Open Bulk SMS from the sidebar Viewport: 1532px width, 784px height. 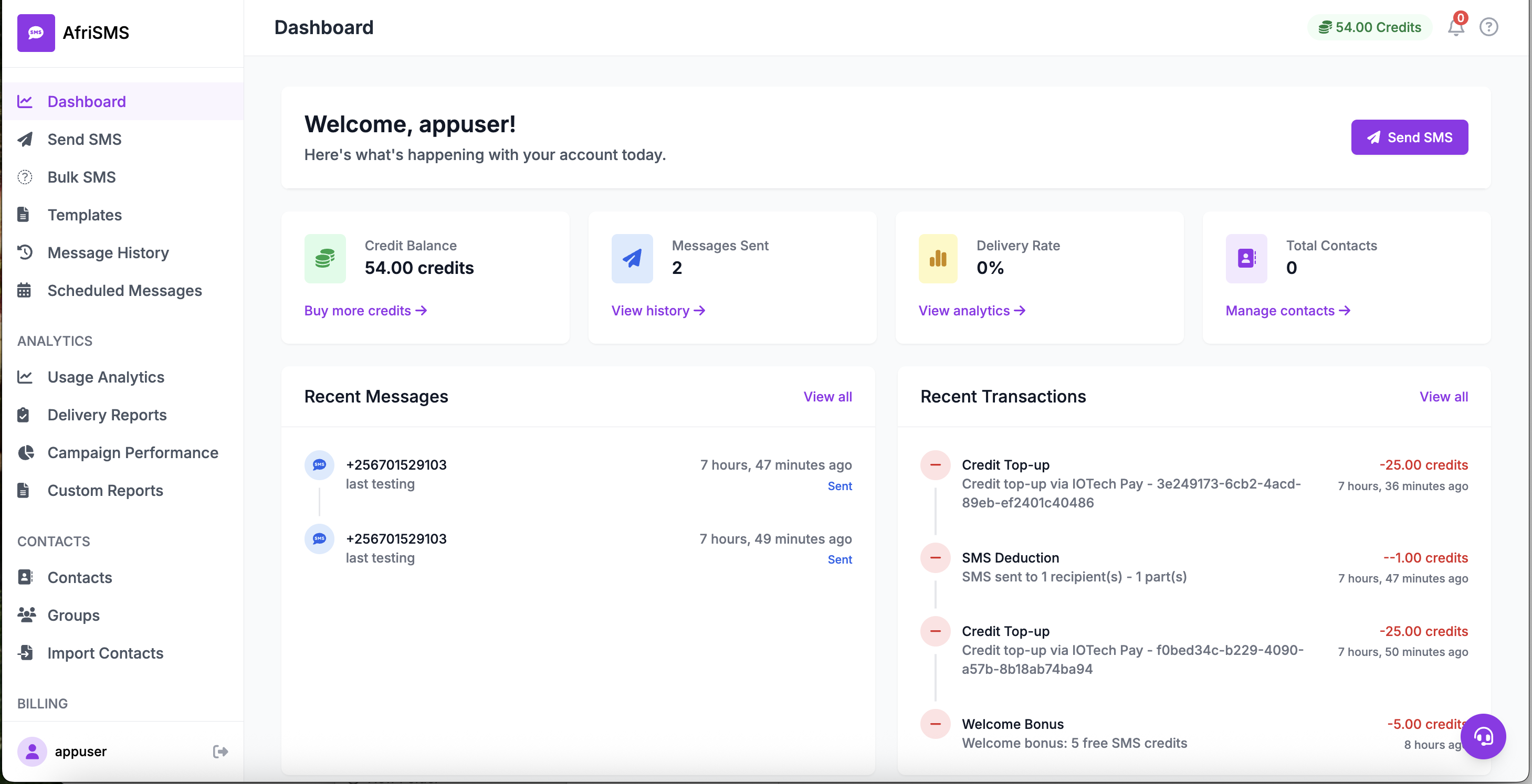click(x=81, y=176)
